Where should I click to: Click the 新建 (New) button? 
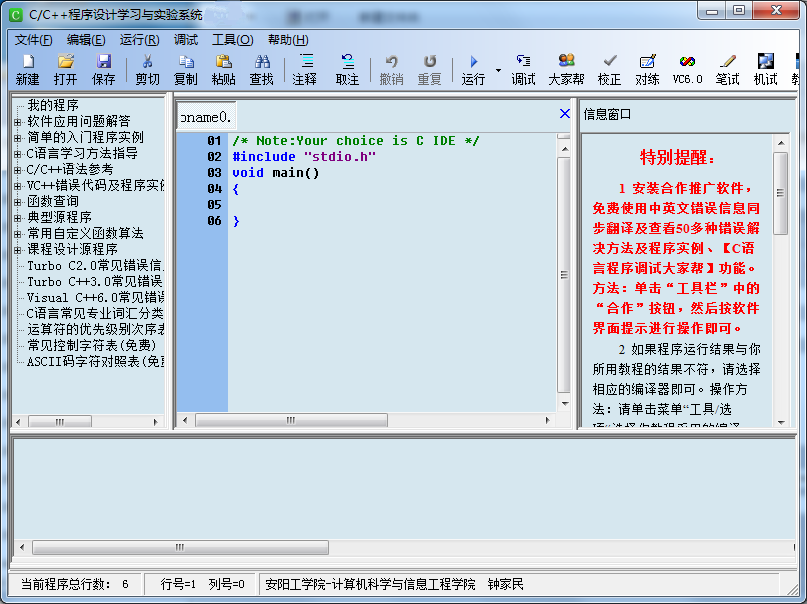click(26, 71)
